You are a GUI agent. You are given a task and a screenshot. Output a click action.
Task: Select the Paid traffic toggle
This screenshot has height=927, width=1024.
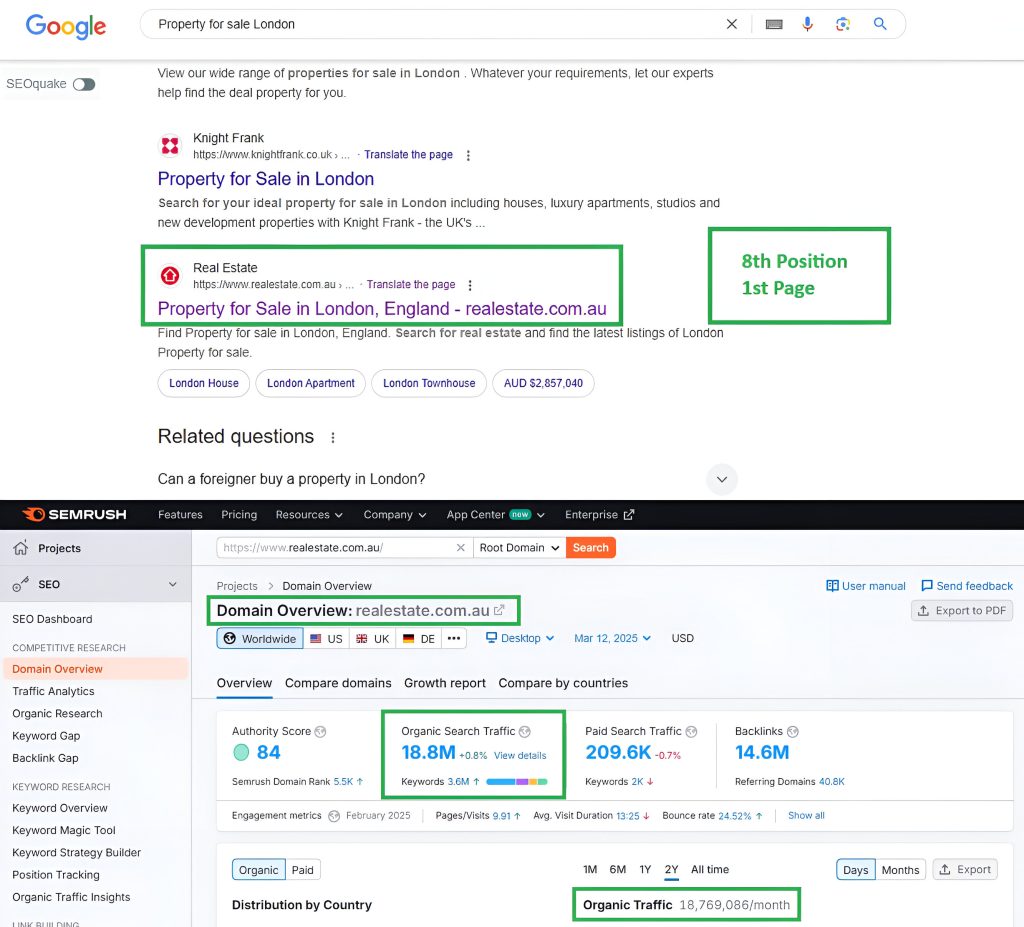tap(303, 870)
